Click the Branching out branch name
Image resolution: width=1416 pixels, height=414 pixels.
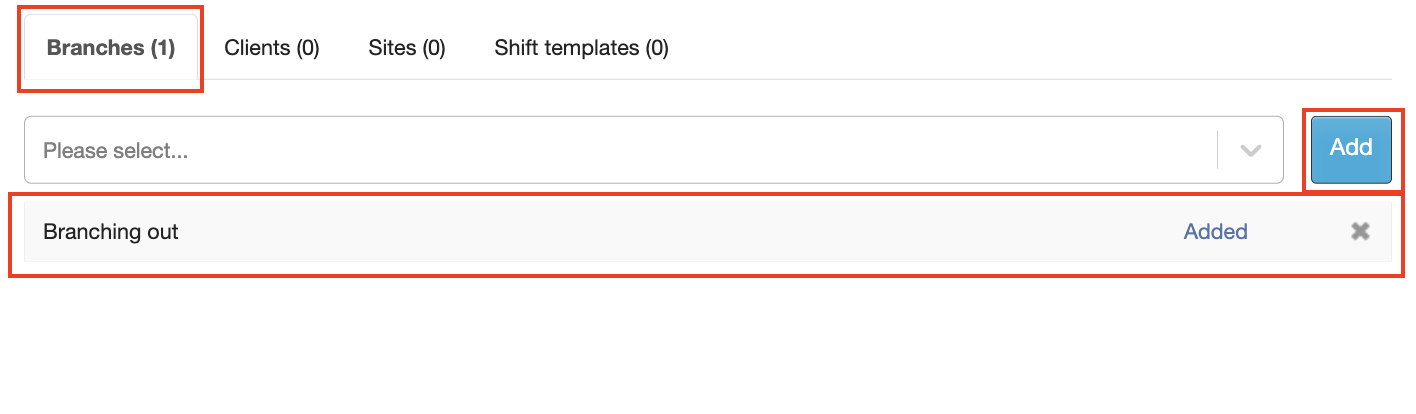click(x=111, y=232)
